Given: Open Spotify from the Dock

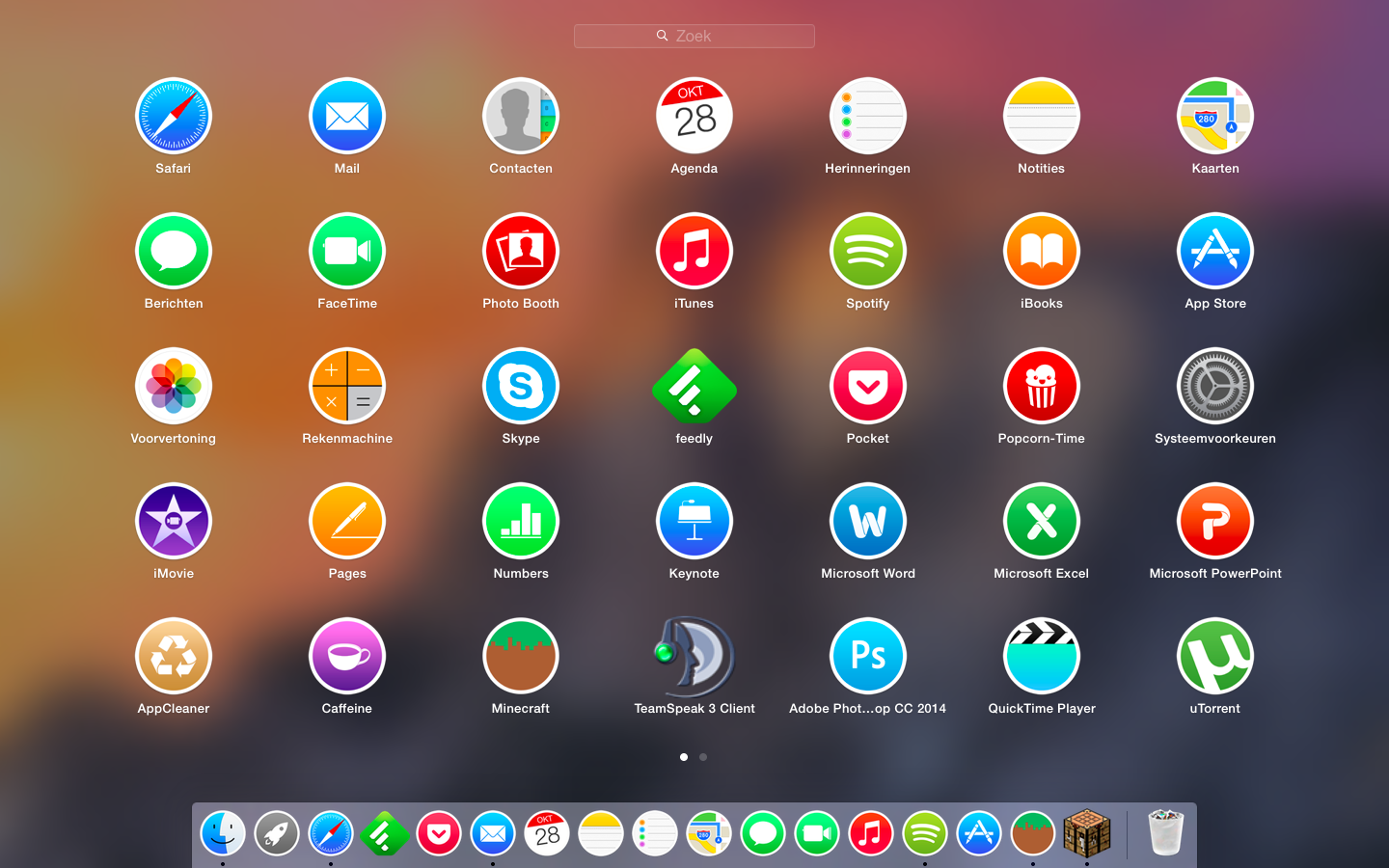Looking at the screenshot, I should pos(925,833).
